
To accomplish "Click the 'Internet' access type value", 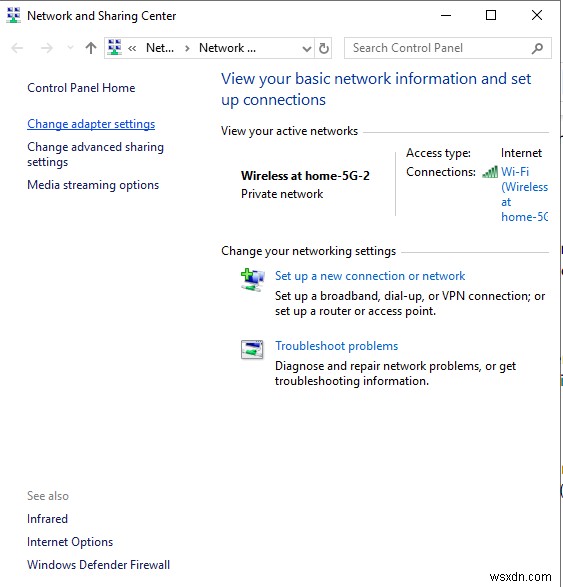I will coord(521,153).
